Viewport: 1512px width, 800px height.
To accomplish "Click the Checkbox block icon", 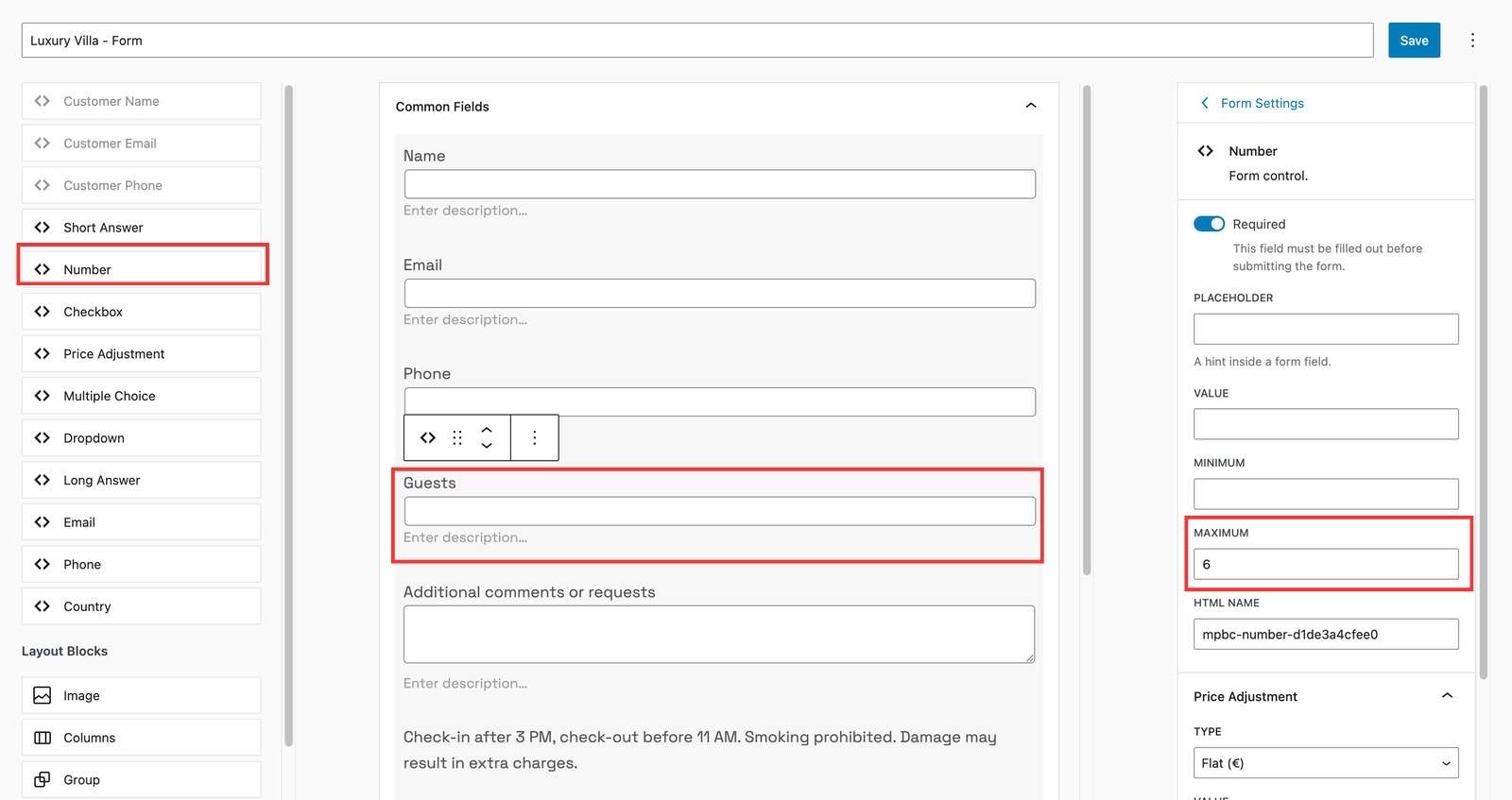I will (x=42, y=312).
